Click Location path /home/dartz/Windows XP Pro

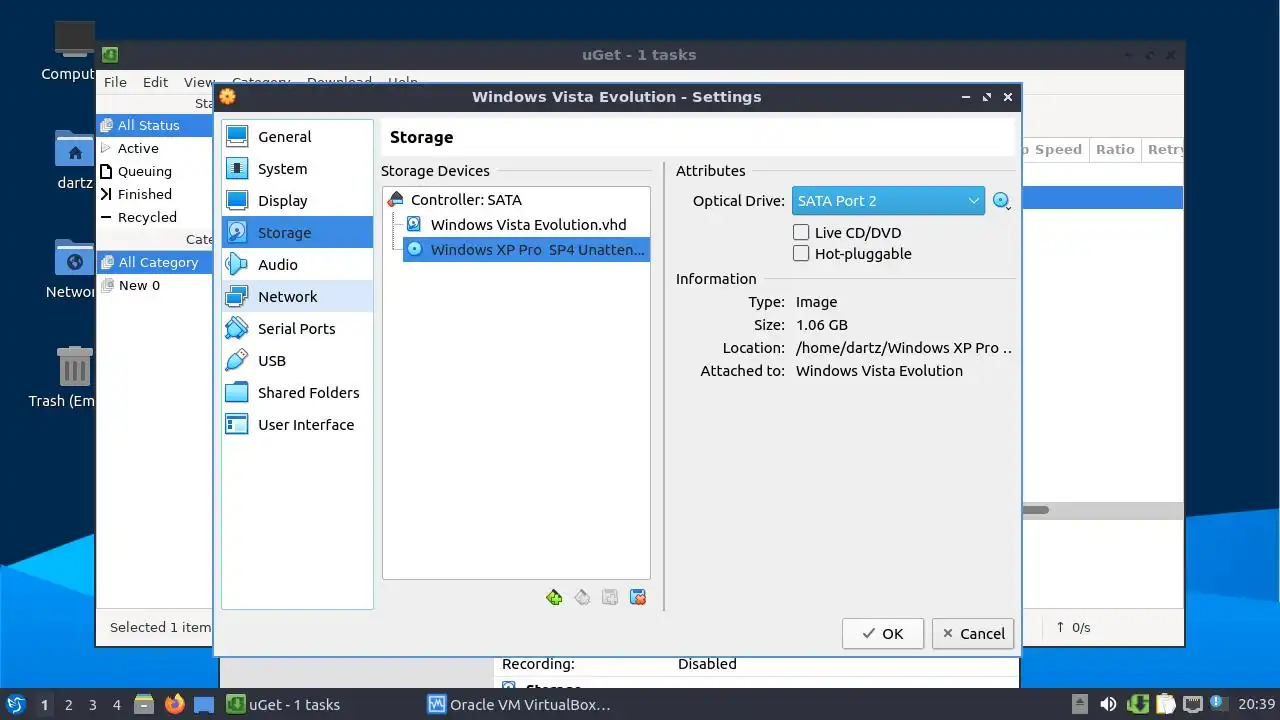click(904, 348)
